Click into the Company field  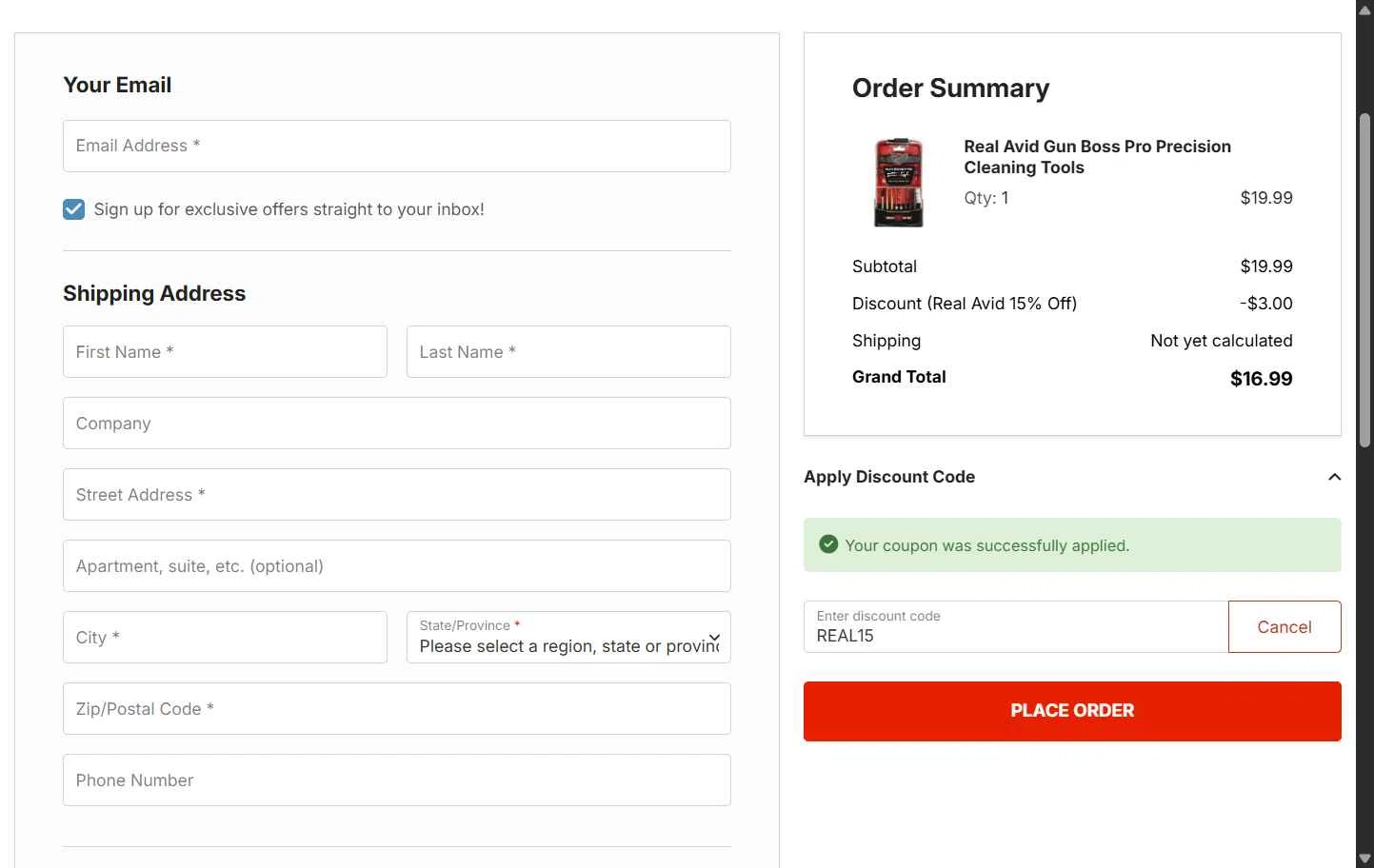(396, 423)
